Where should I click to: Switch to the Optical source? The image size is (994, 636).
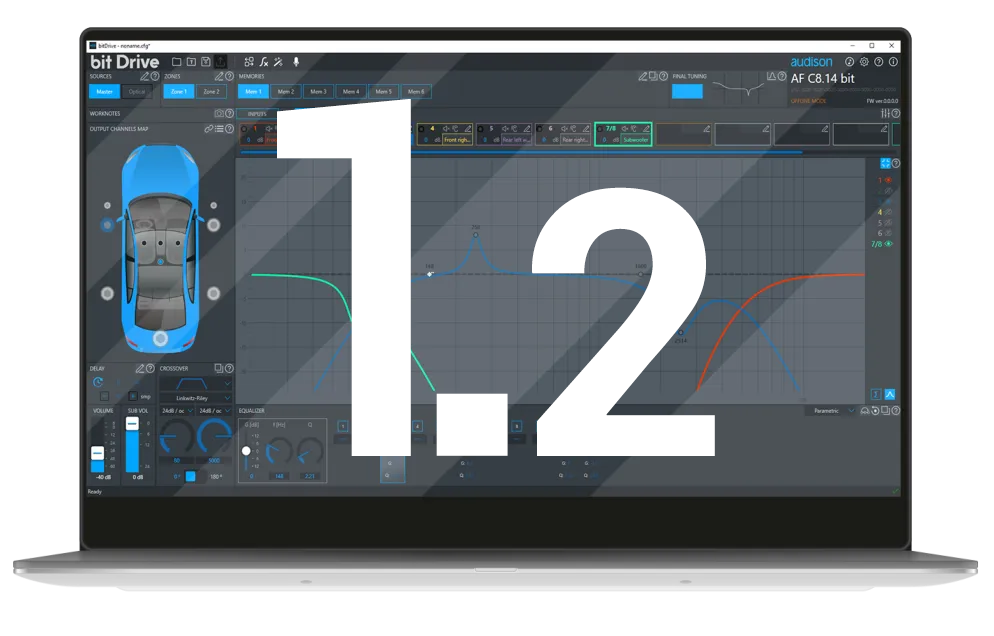pyautogui.click(x=138, y=91)
